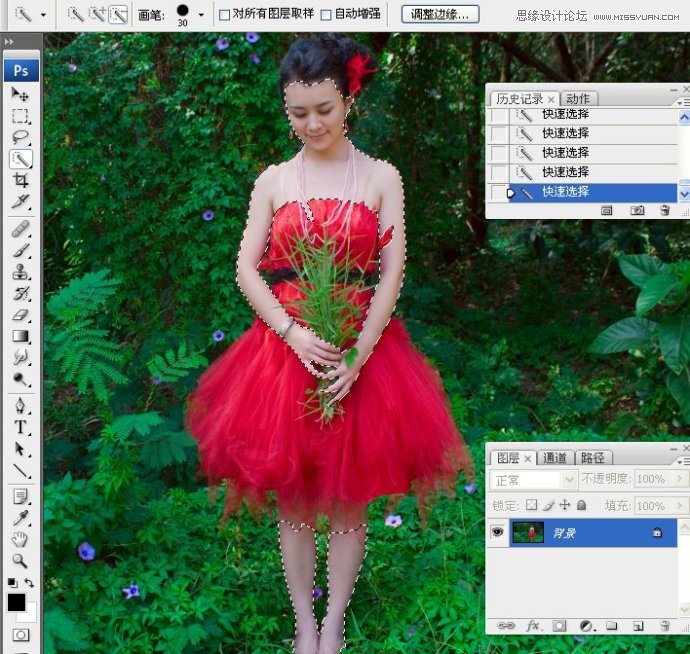The image size is (690, 654).
Task: Toggle lock position icon in Layers panel
Action: click(565, 505)
